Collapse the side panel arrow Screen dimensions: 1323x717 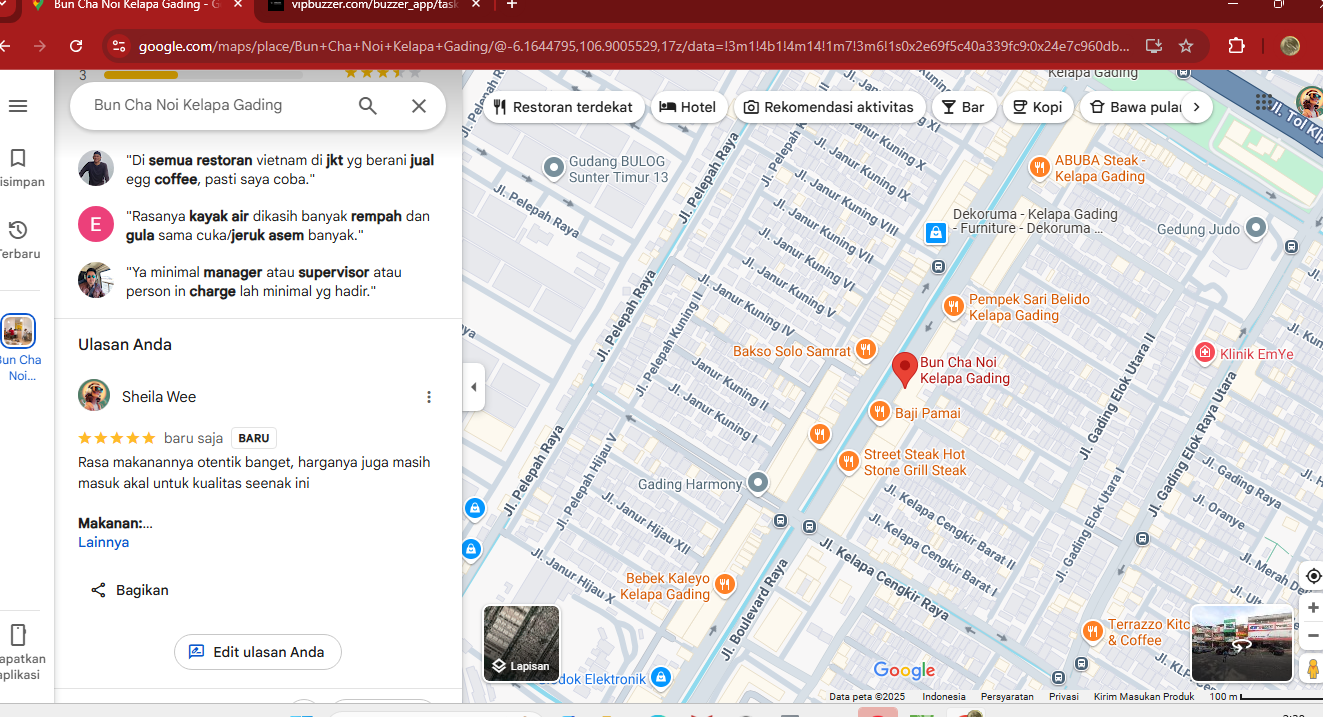coord(474,387)
